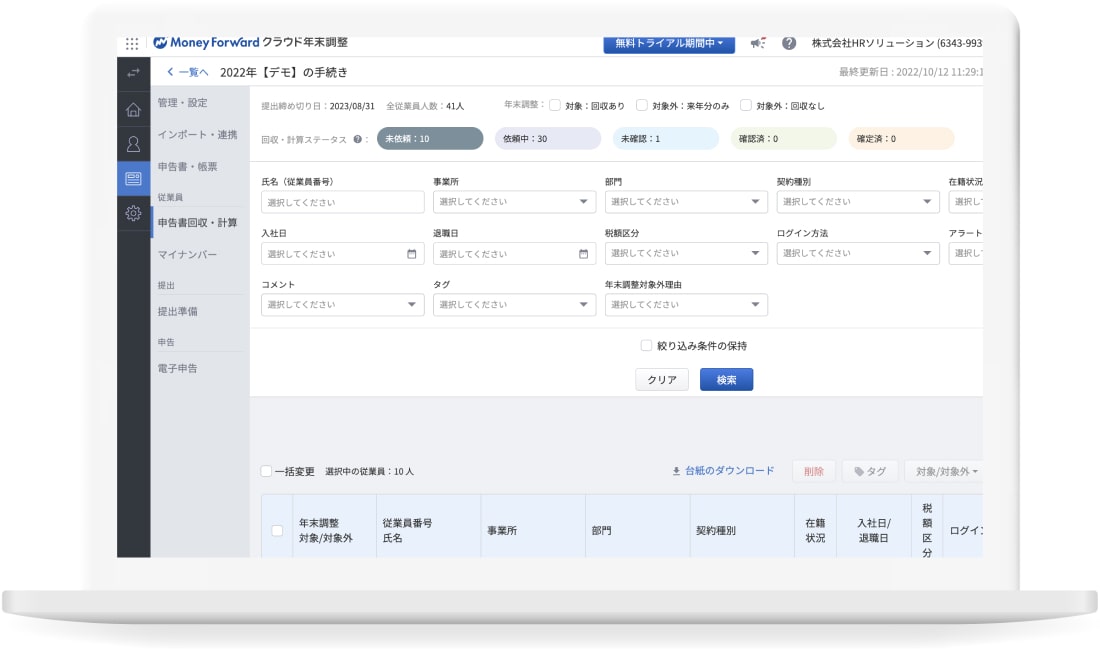Select the highlighted procedures icon in sidebar
Image resolution: width=1100 pixels, height=649 pixels.
point(133,179)
